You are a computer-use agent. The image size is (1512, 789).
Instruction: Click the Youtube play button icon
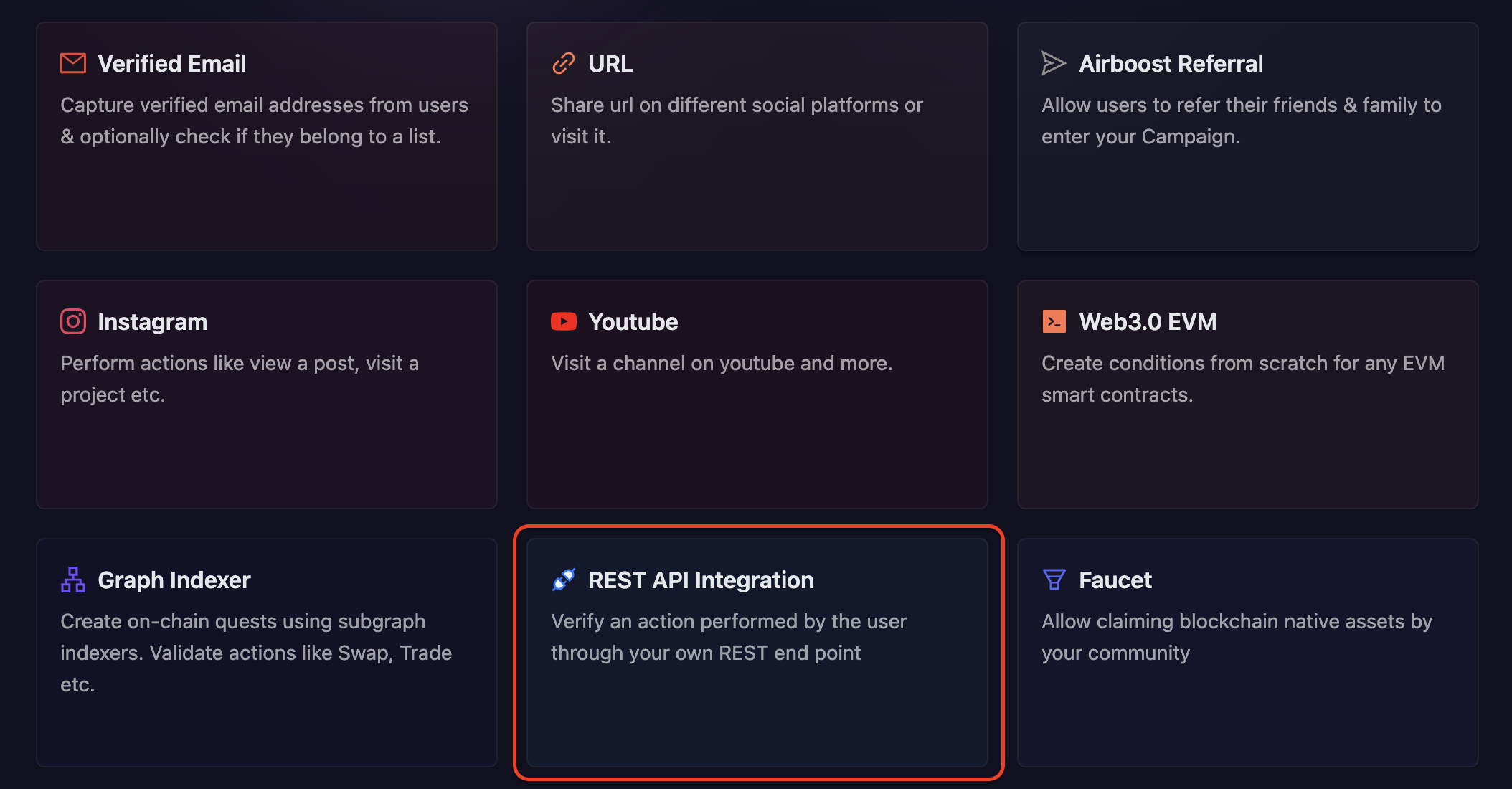(563, 321)
